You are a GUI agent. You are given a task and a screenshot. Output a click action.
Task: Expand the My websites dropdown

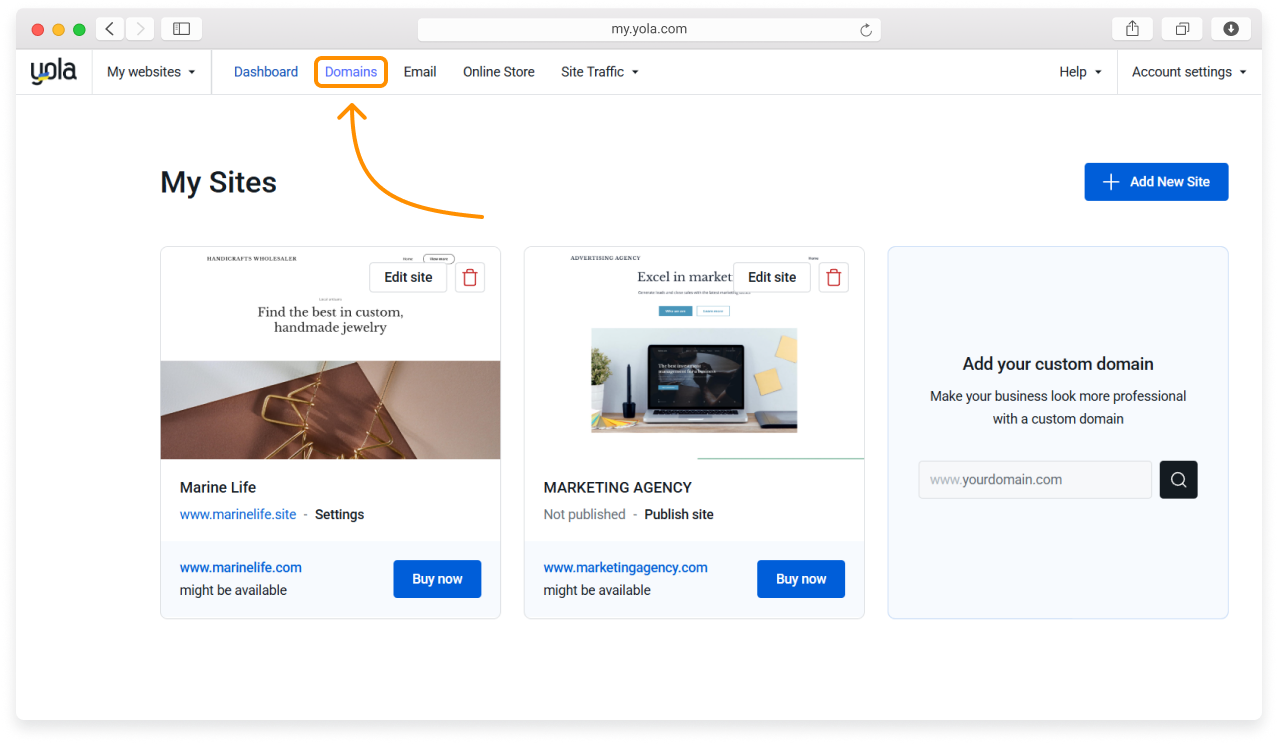pyautogui.click(x=151, y=72)
